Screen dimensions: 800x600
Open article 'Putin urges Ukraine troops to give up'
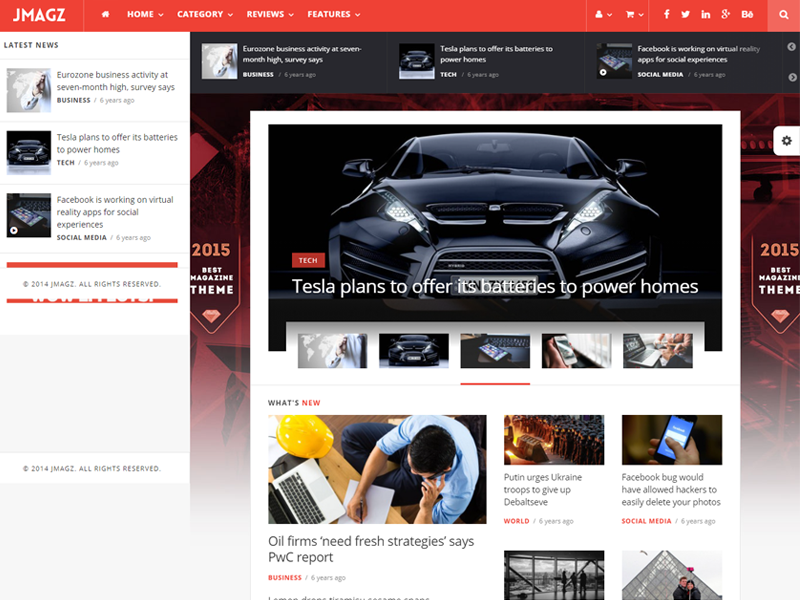point(543,490)
